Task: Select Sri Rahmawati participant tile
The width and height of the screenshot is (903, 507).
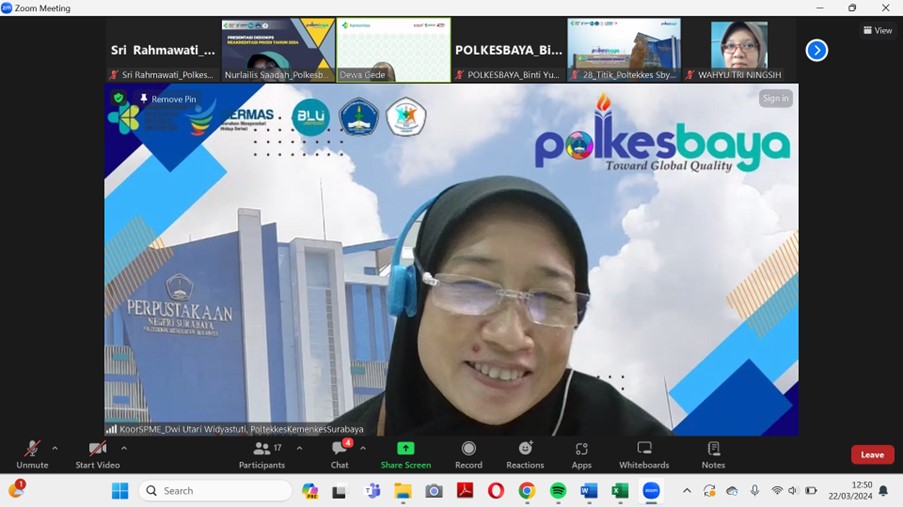Action: click(x=162, y=50)
